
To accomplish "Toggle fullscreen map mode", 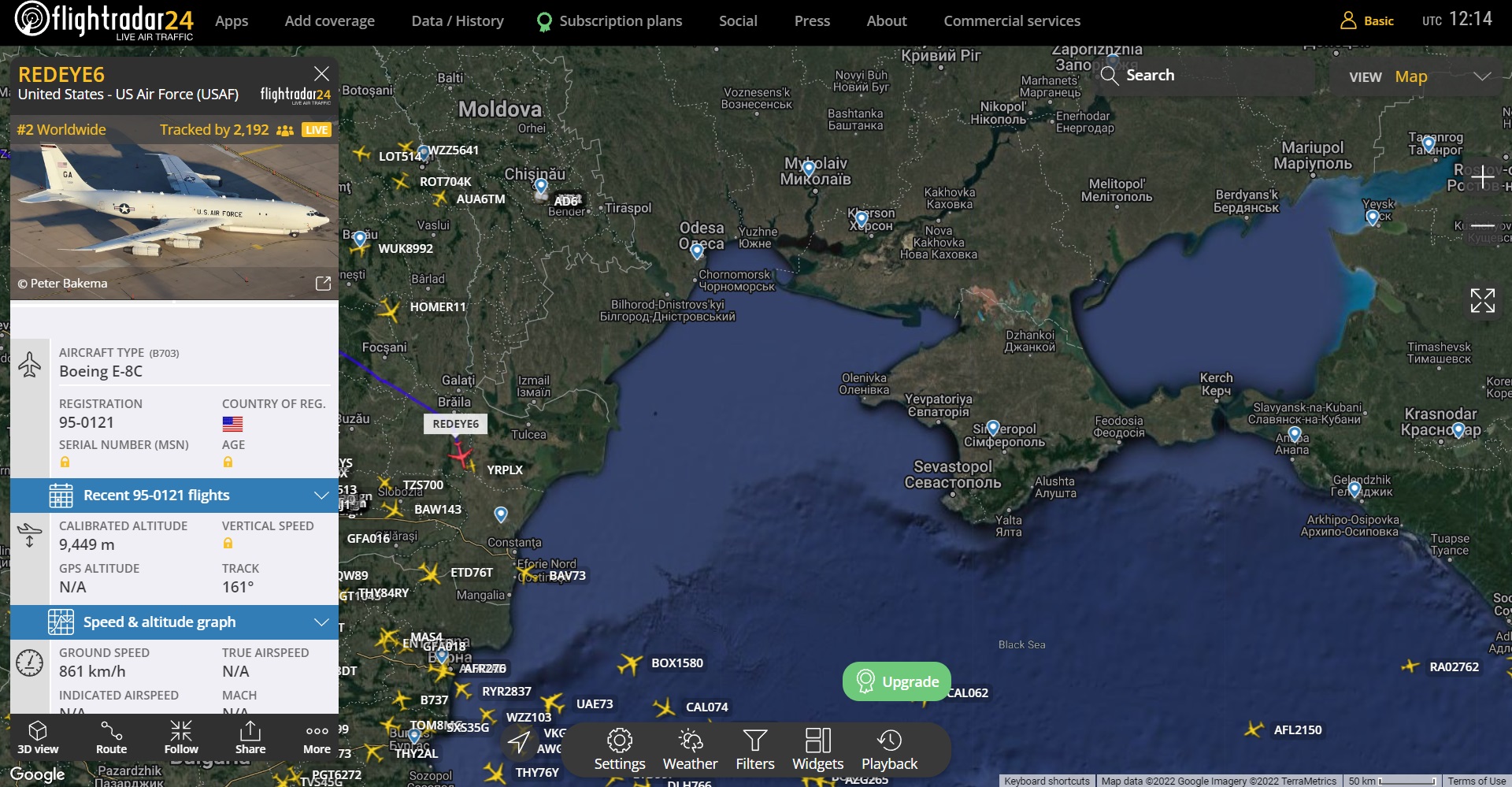I will click(x=1482, y=300).
